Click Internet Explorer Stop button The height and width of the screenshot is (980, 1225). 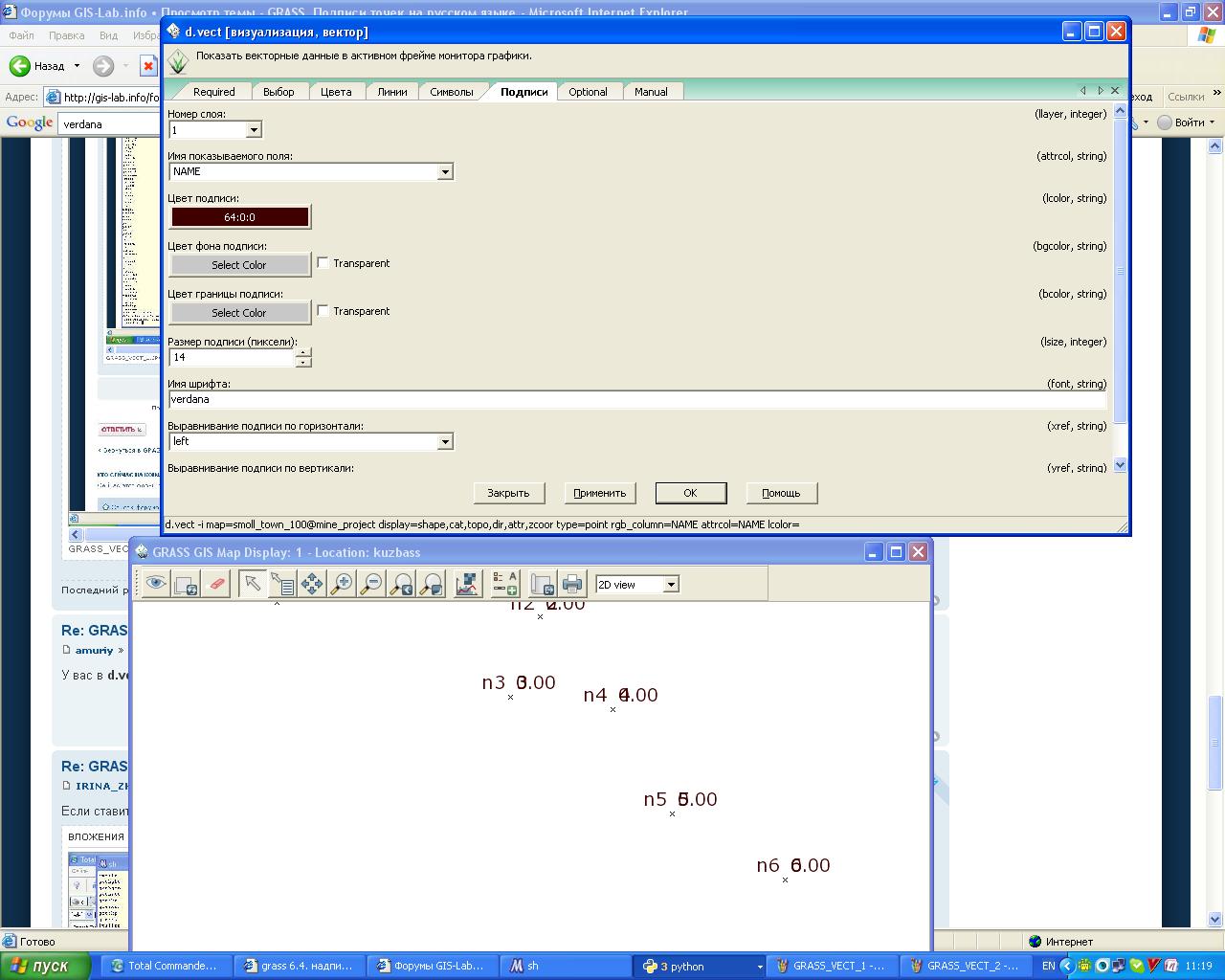tap(148, 66)
